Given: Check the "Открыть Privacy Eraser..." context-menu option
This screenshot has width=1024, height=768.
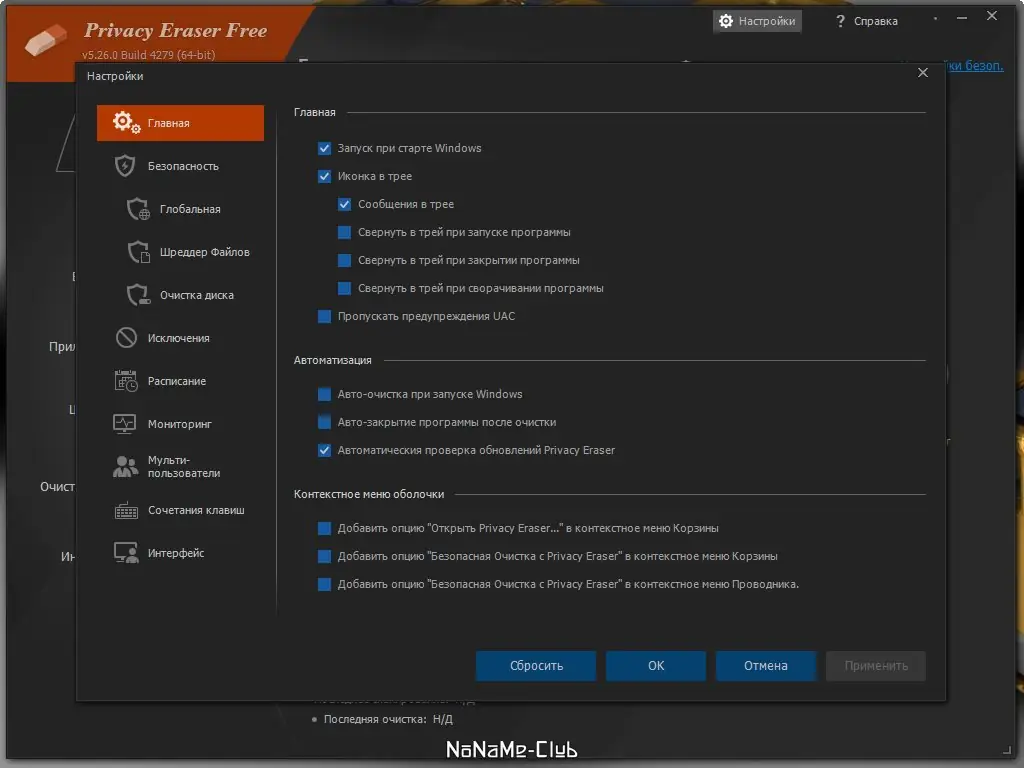Looking at the screenshot, I should 325,528.
